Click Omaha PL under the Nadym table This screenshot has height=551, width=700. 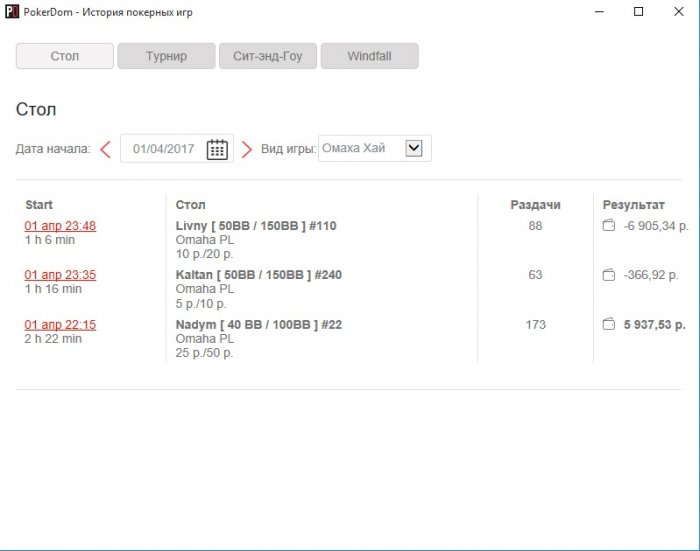coord(204,339)
